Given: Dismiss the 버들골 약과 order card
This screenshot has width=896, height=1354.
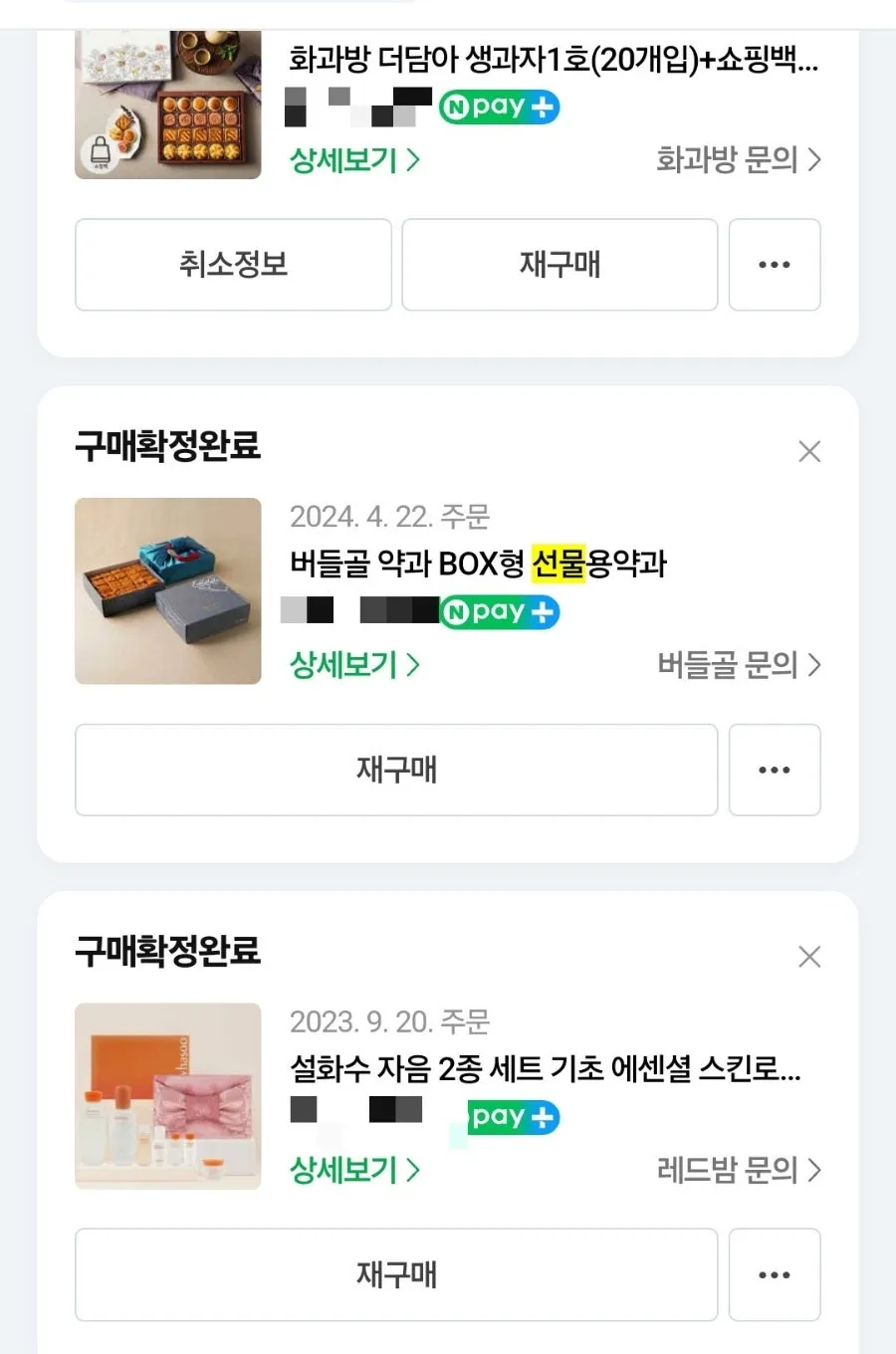Looking at the screenshot, I should click(809, 452).
